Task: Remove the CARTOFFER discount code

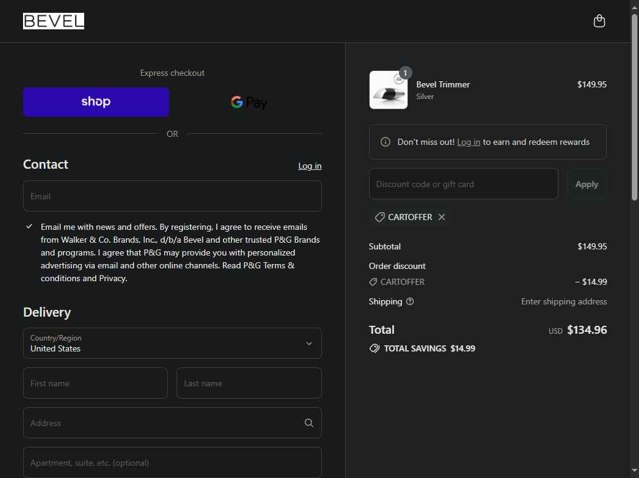Action: (x=442, y=217)
